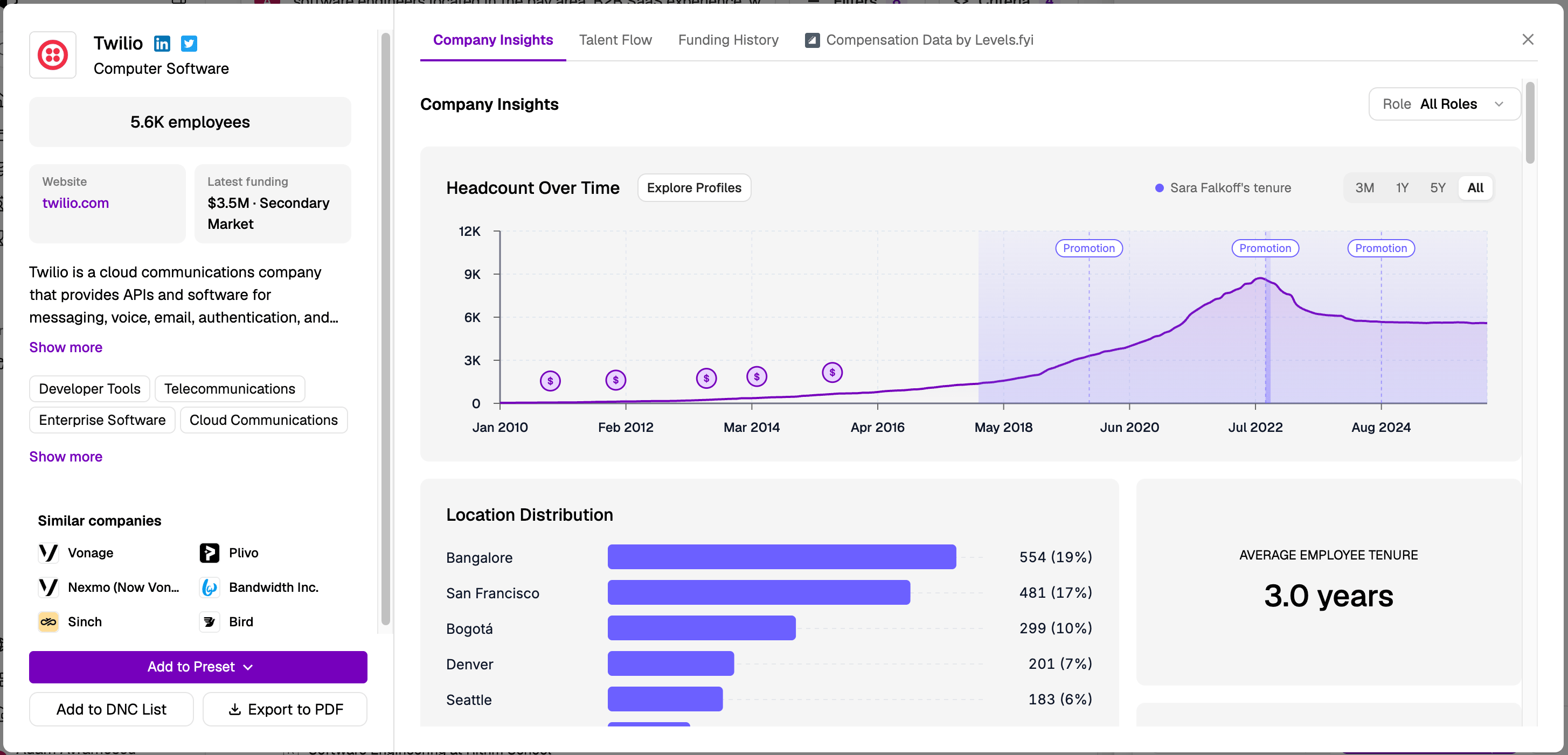1568x755 pixels.
Task: Click the Bird logo icon
Action: click(210, 622)
